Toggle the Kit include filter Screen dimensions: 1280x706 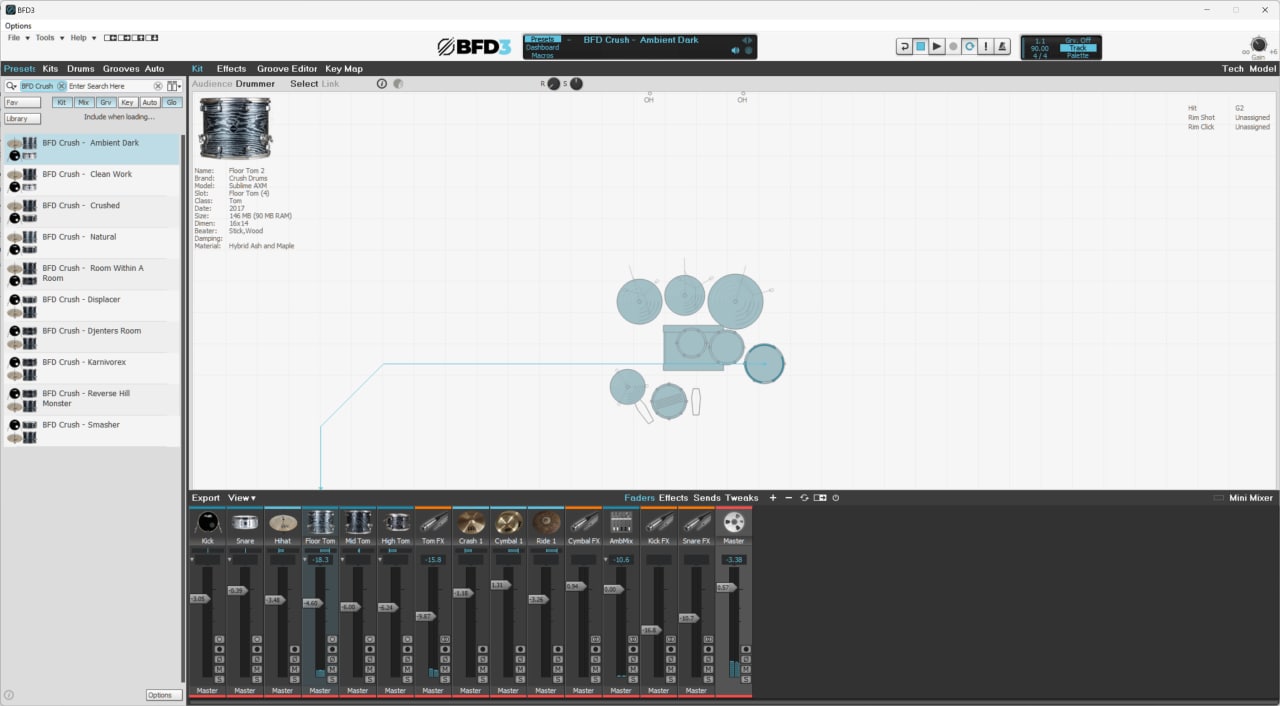point(62,103)
